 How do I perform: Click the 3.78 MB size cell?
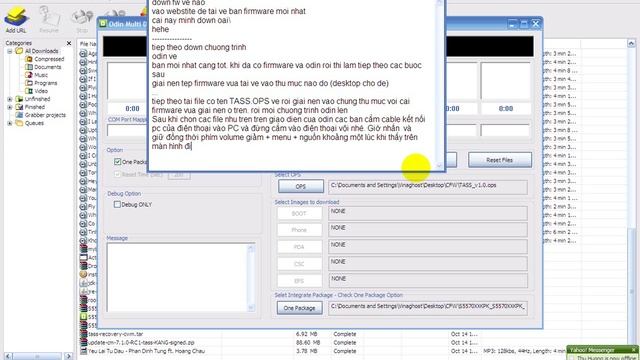[x=306, y=351]
